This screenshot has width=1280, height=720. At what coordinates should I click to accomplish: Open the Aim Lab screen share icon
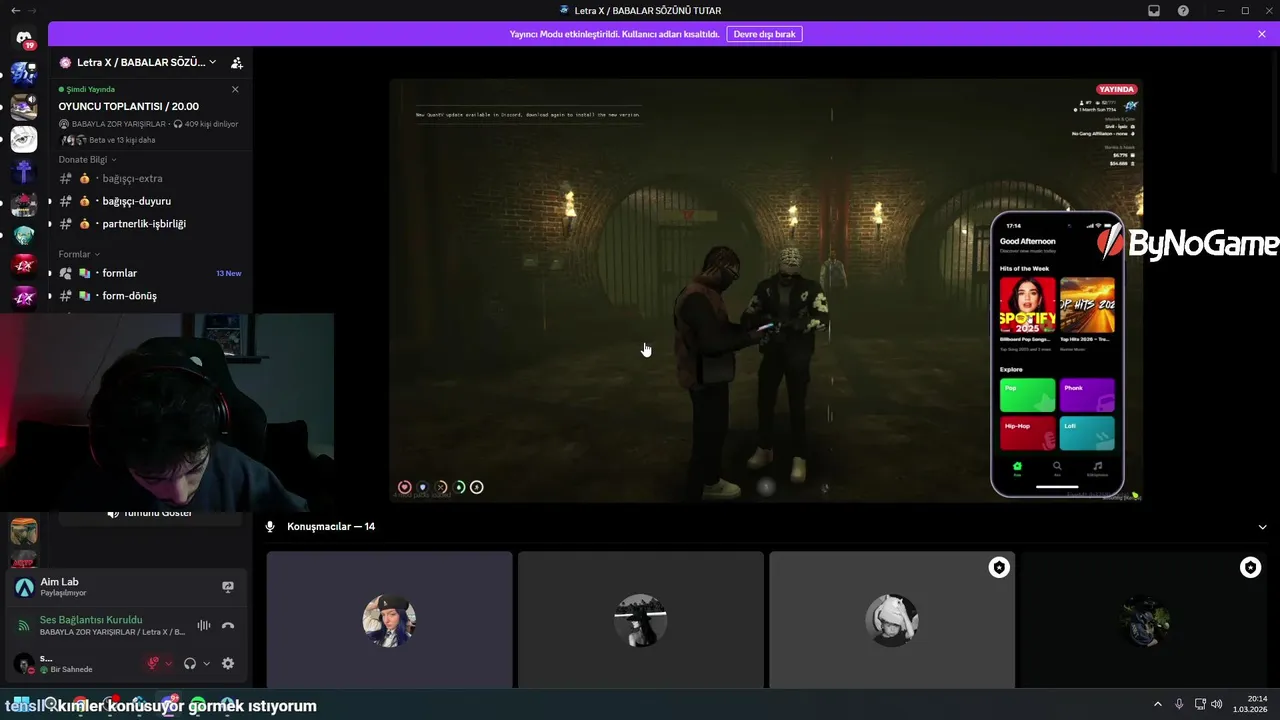(x=228, y=587)
